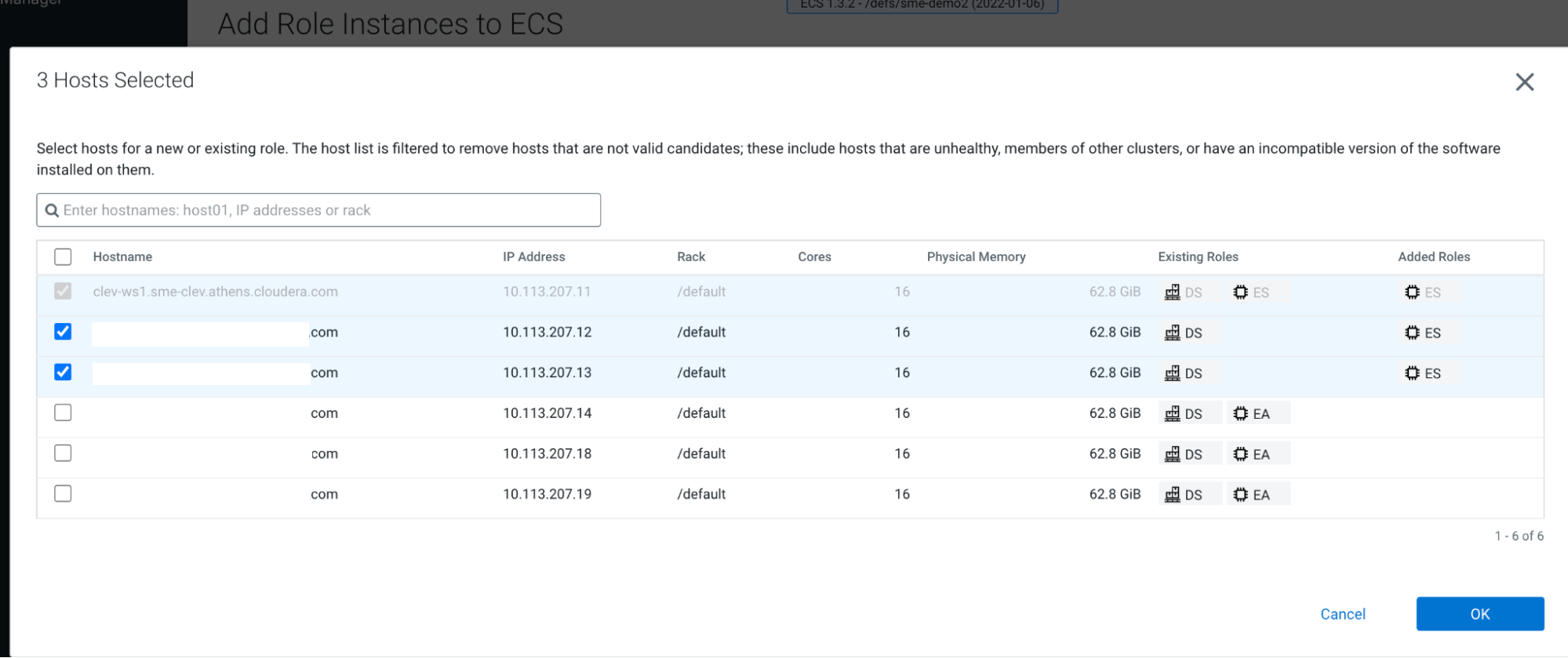Click the EA role icon for host 10.113.207.19
This screenshot has height=658, width=1568.
[1240, 494]
